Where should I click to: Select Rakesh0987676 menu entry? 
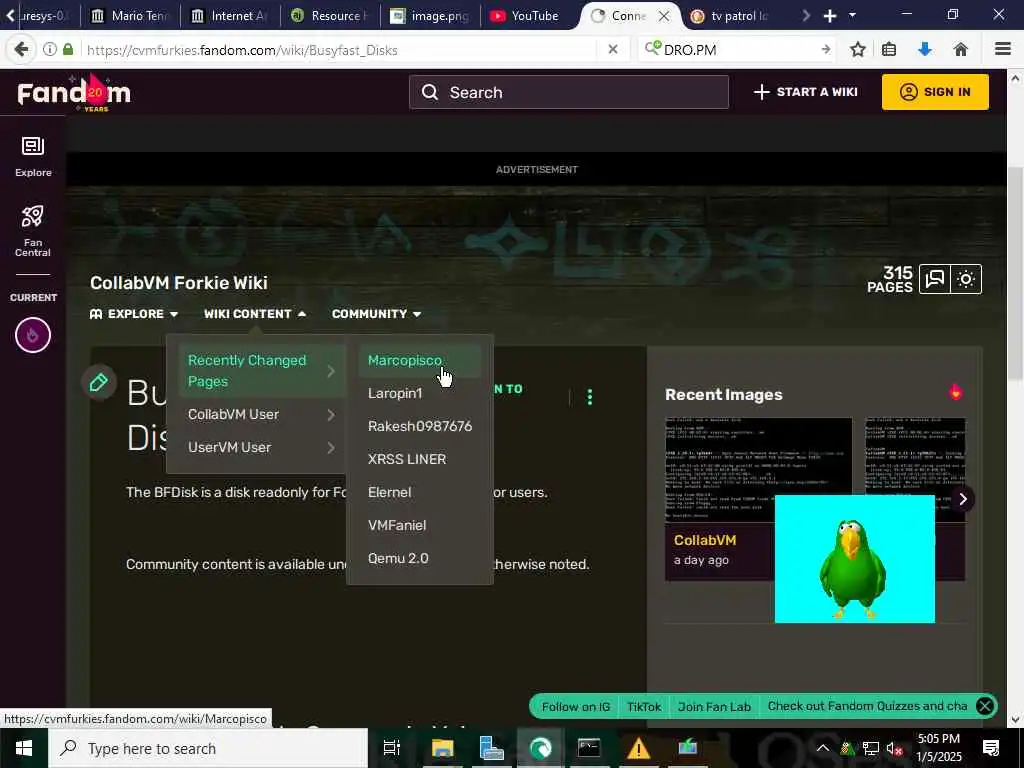pos(419,426)
